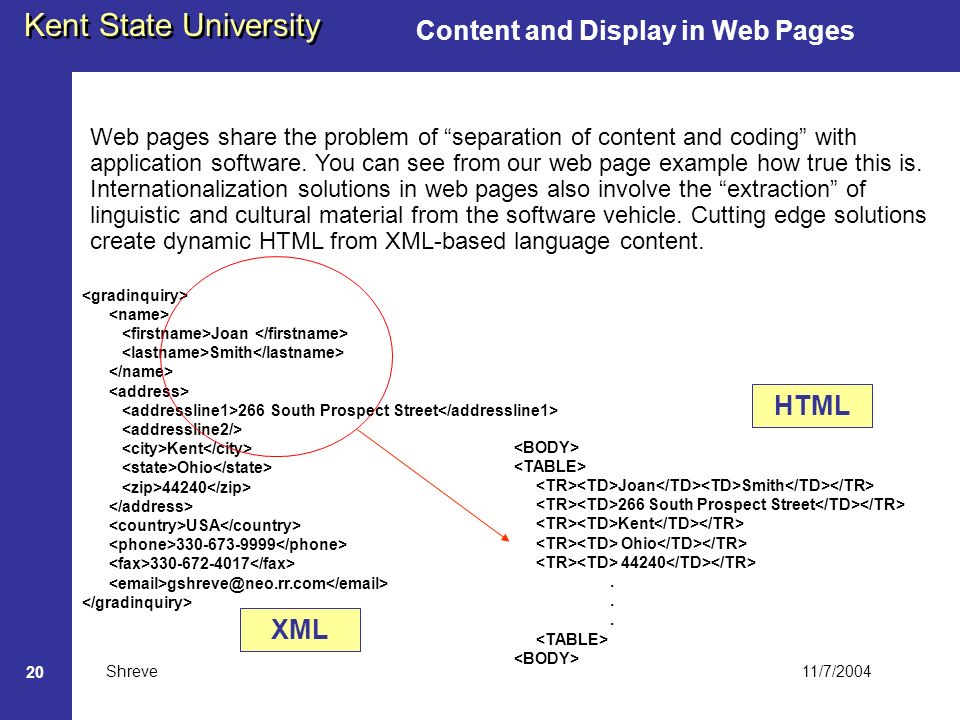This screenshot has width=960, height=720.
Task: Click the <firstname>Joan line
Action: point(234,334)
